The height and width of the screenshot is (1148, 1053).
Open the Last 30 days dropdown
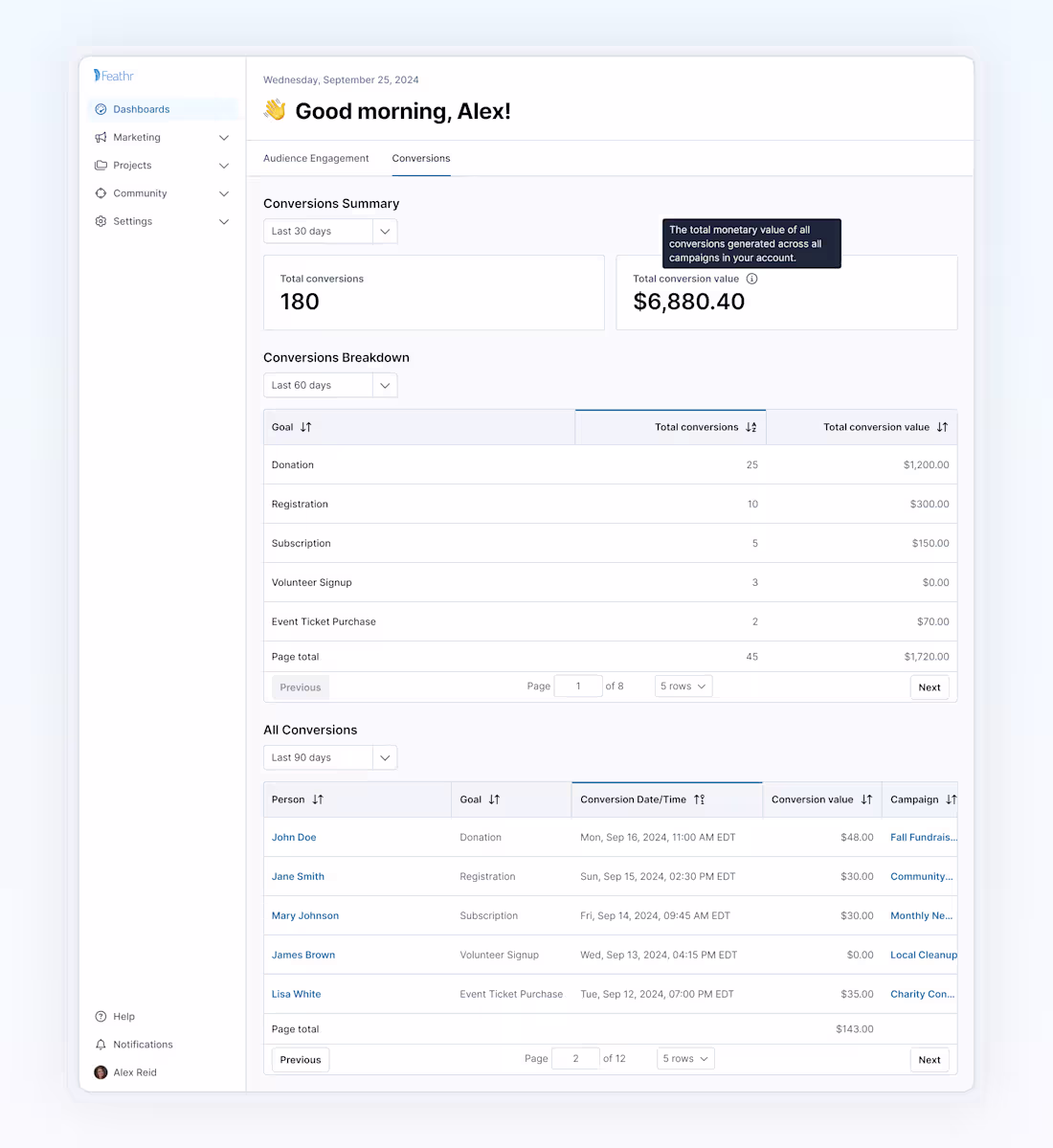329,231
